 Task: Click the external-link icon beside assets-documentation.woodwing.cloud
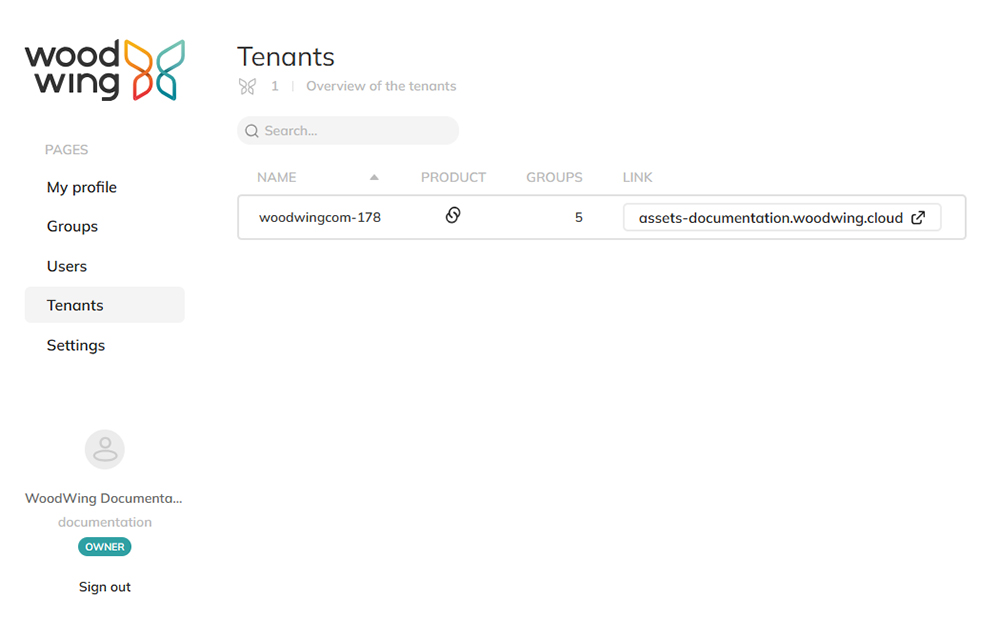[x=919, y=217]
